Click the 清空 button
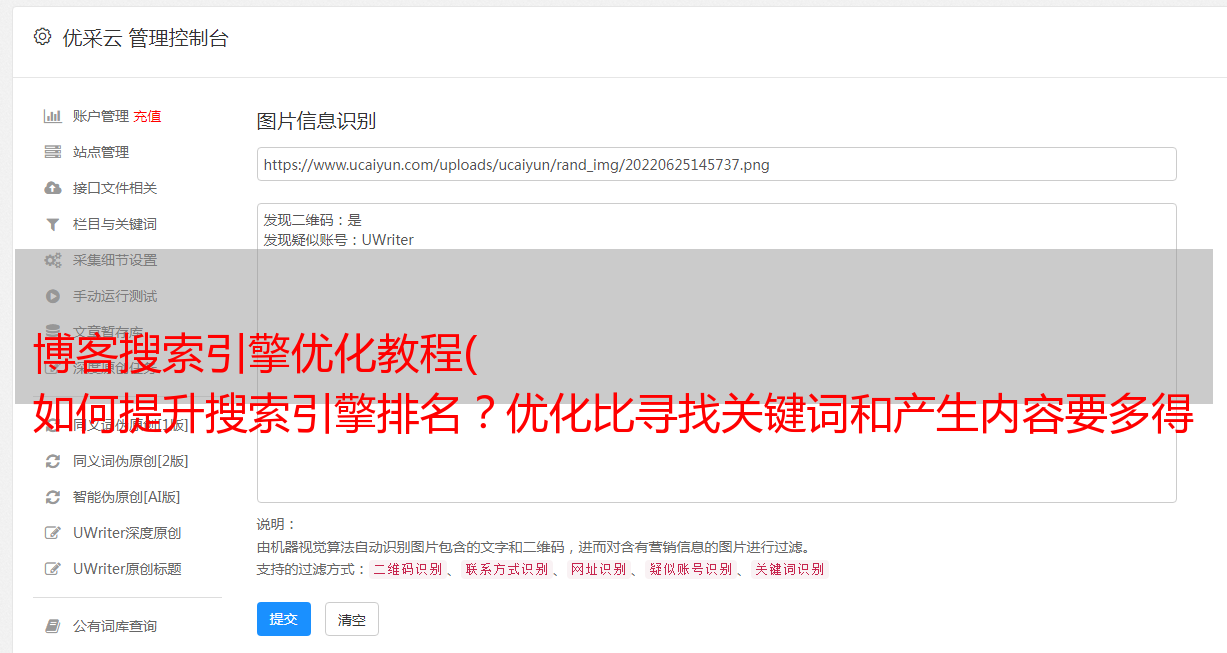1227x653 pixels. pos(352,619)
